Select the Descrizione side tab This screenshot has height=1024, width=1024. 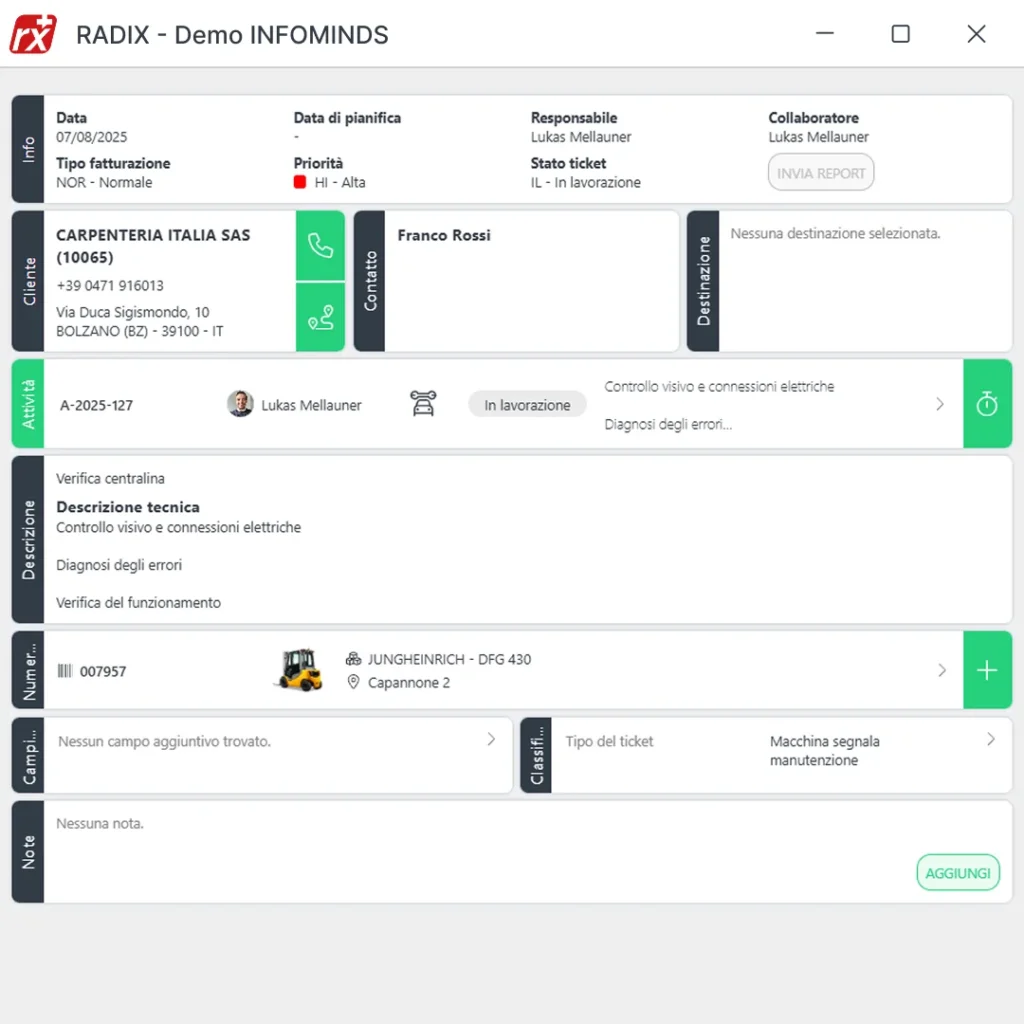click(28, 540)
